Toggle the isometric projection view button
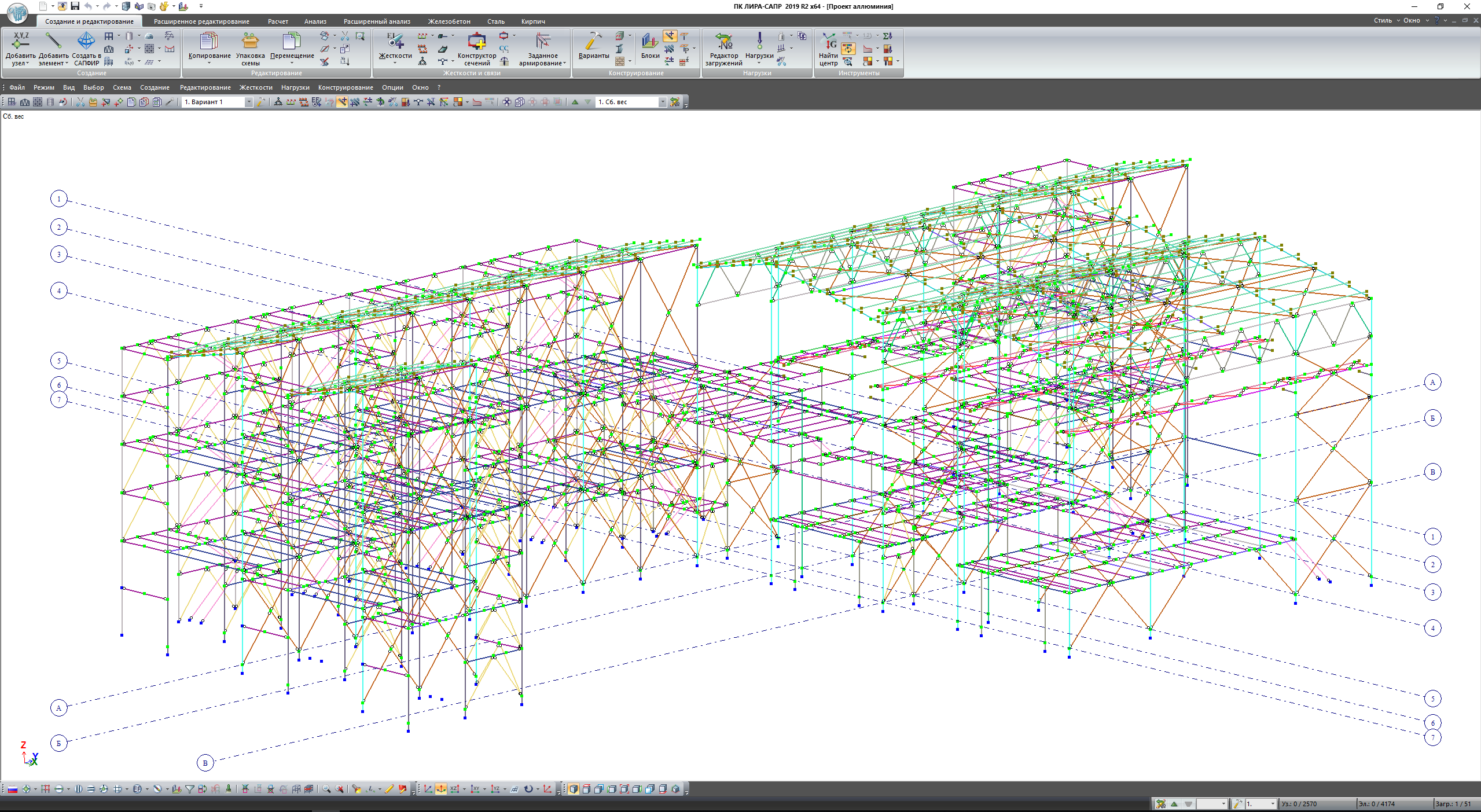The width and height of the screenshot is (1481, 812). click(x=441, y=789)
